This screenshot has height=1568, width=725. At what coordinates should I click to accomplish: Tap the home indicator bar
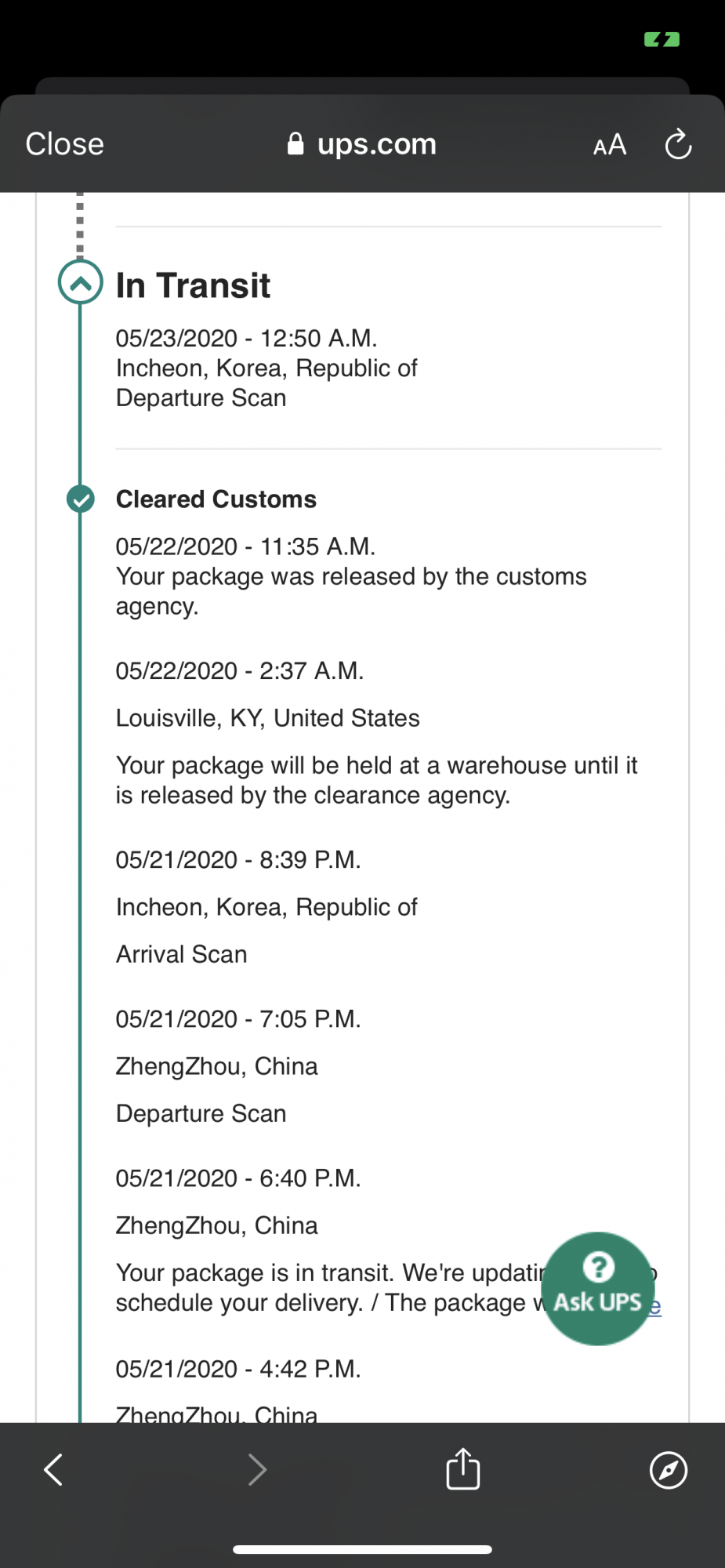[362, 1549]
